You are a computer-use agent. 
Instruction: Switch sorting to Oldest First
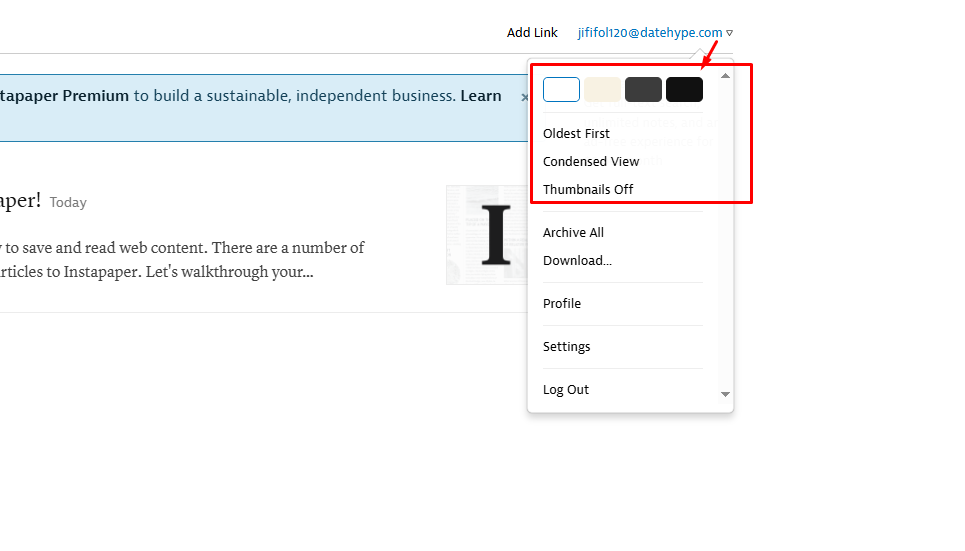[576, 133]
